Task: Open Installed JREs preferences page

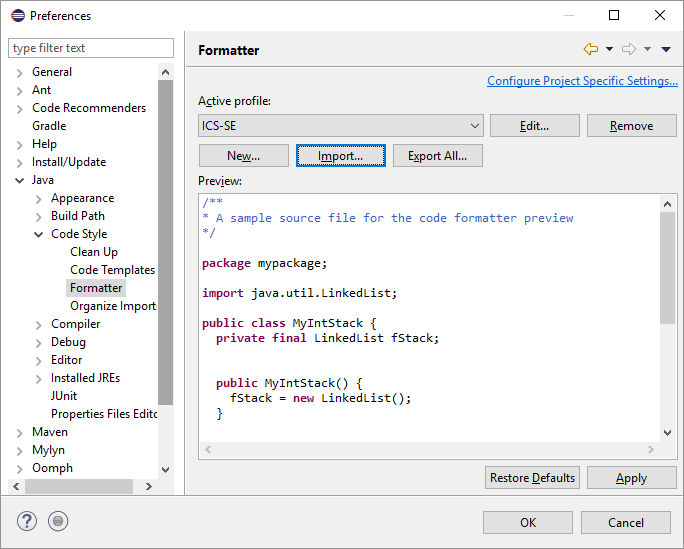Action: pos(85,378)
